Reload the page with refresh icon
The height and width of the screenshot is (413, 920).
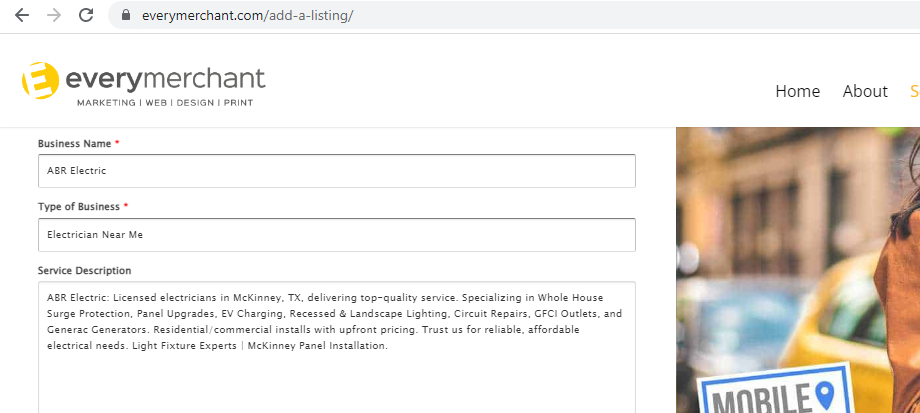86,15
